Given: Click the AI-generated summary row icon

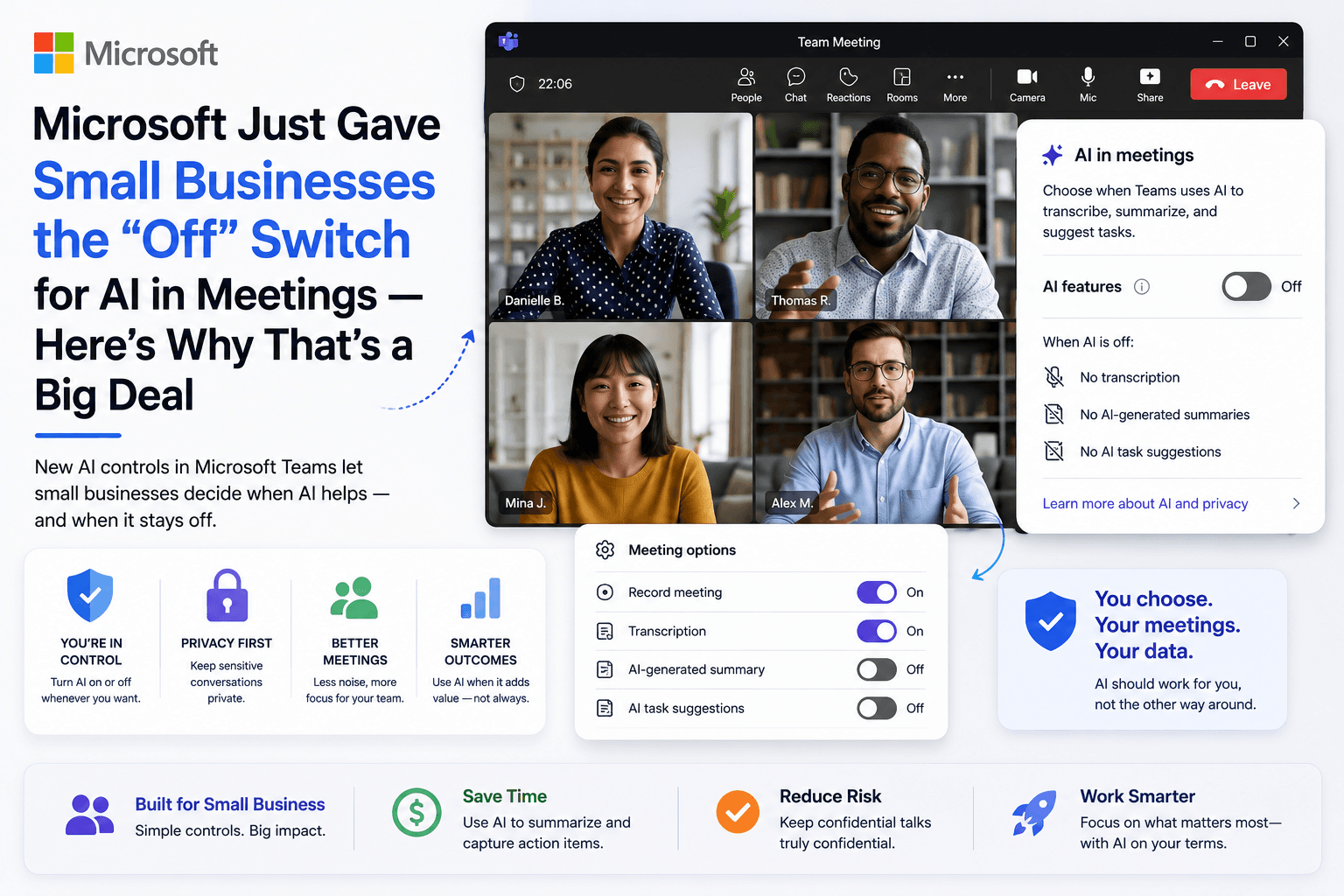Looking at the screenshot, I should click(x=605, y=669).
